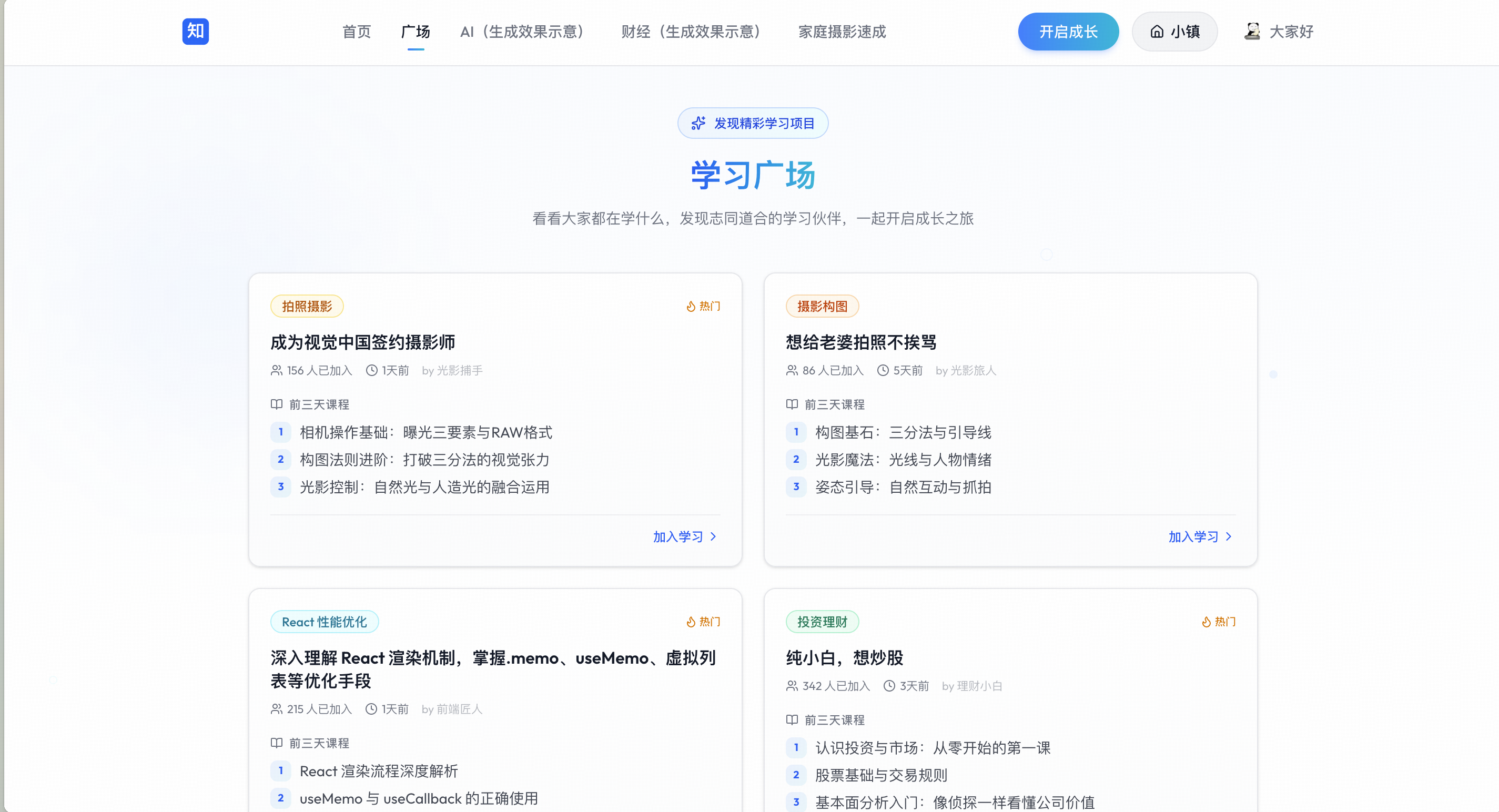The width and height of the screenshot is (1499, 812).
Task: Click the 大家好 user name
Action: coord(1291,32)
